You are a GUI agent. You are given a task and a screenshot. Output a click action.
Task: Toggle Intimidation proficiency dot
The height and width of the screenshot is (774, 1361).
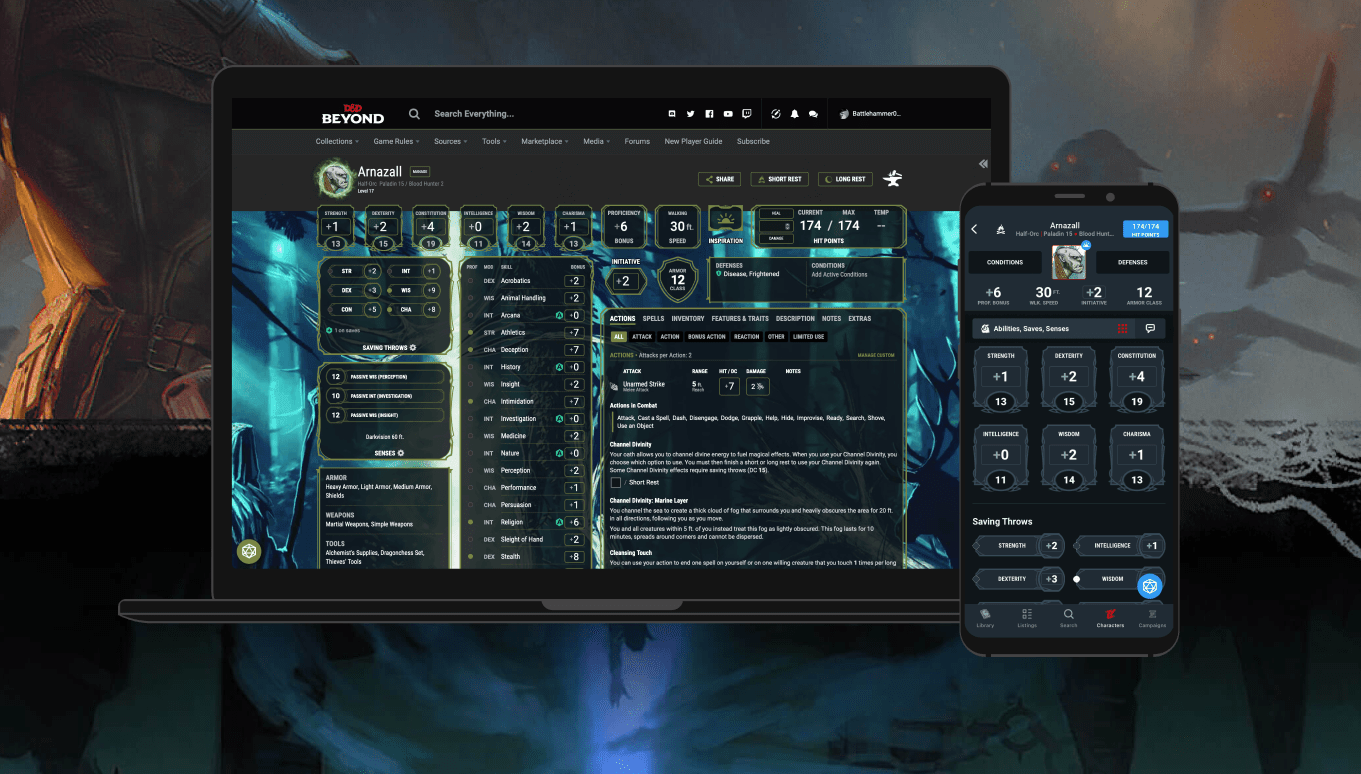pos(471,401)
